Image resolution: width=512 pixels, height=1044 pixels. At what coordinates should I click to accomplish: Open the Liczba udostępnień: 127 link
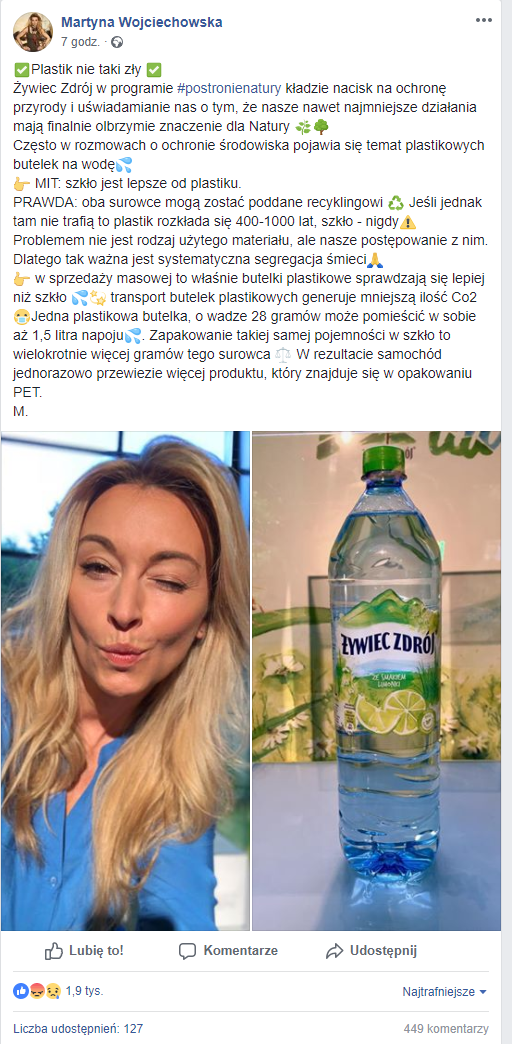pos(78,1029)
